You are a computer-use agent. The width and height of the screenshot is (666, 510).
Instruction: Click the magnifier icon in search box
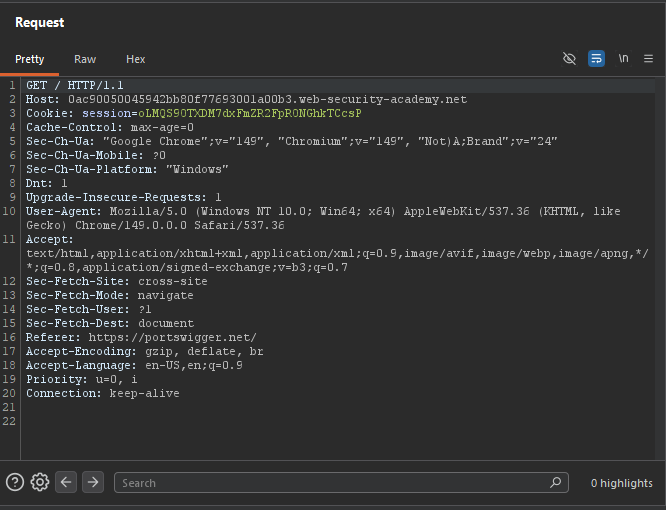pos(556,482)
